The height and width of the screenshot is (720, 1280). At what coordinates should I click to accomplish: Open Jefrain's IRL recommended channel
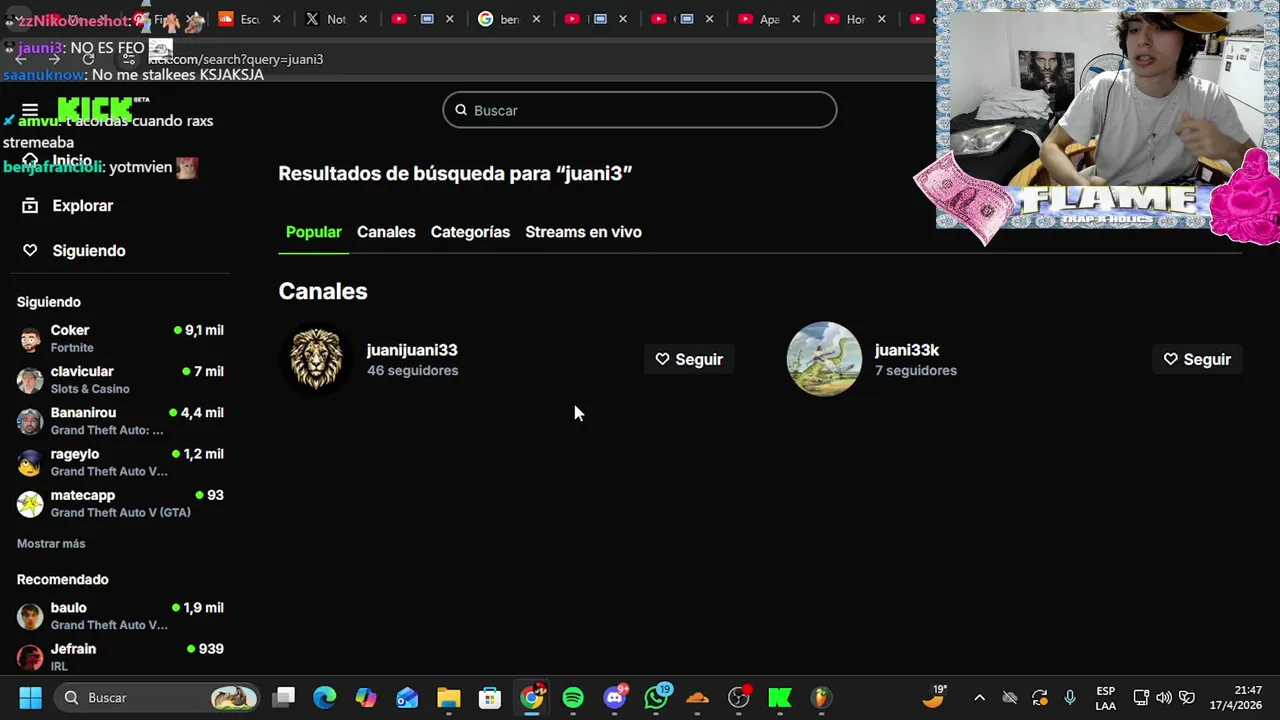(120, 657)
